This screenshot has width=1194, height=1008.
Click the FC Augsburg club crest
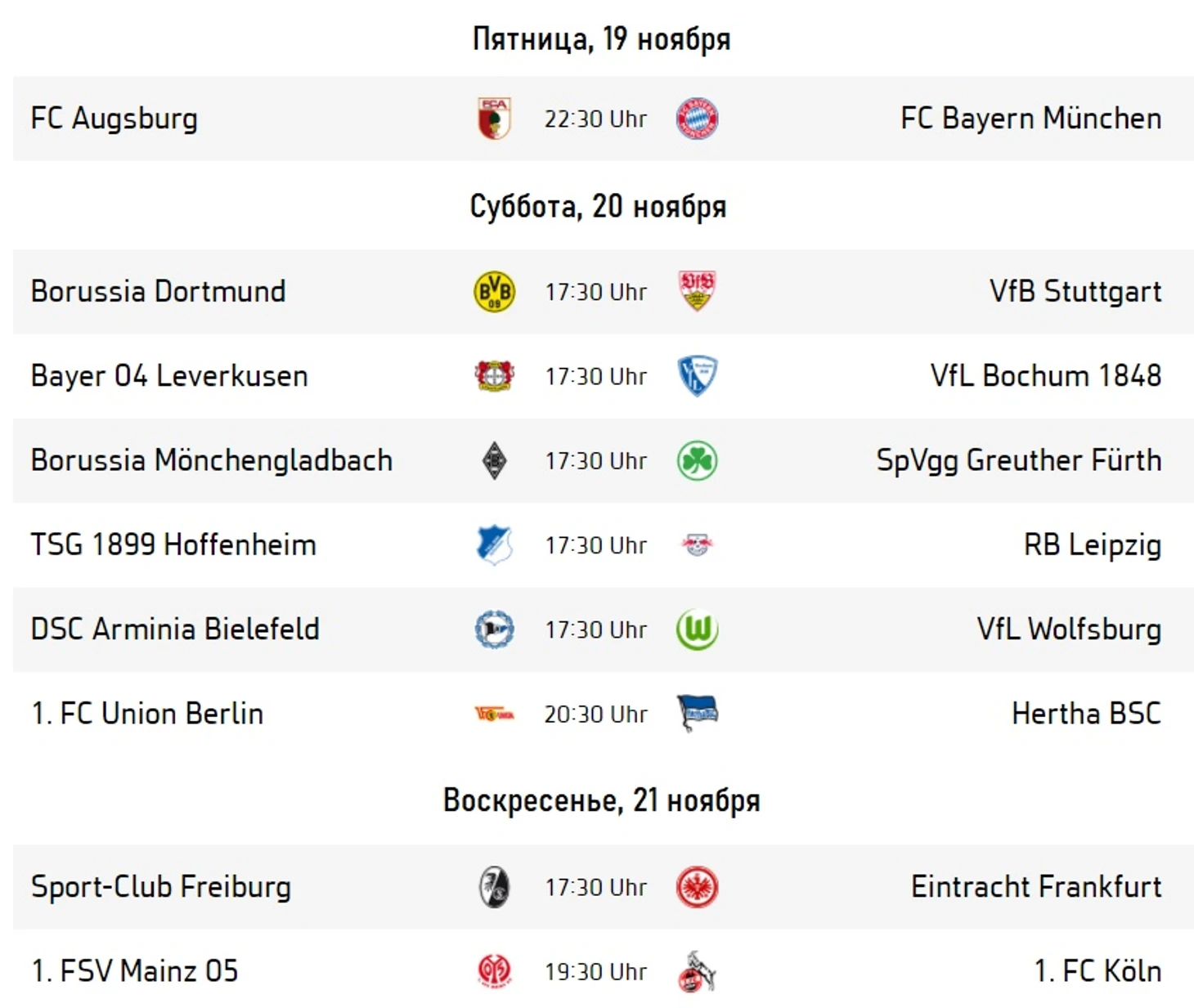tap(494, 119)
